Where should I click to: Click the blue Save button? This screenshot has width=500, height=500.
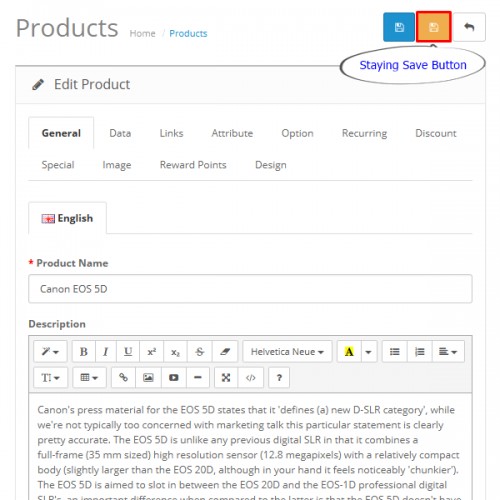(x=399, y=27)
